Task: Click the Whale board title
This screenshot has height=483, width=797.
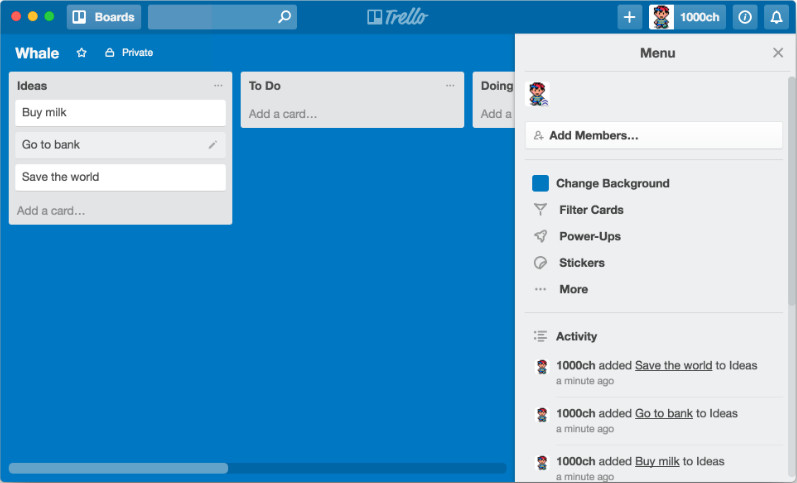Action: (x=37, y=53)
